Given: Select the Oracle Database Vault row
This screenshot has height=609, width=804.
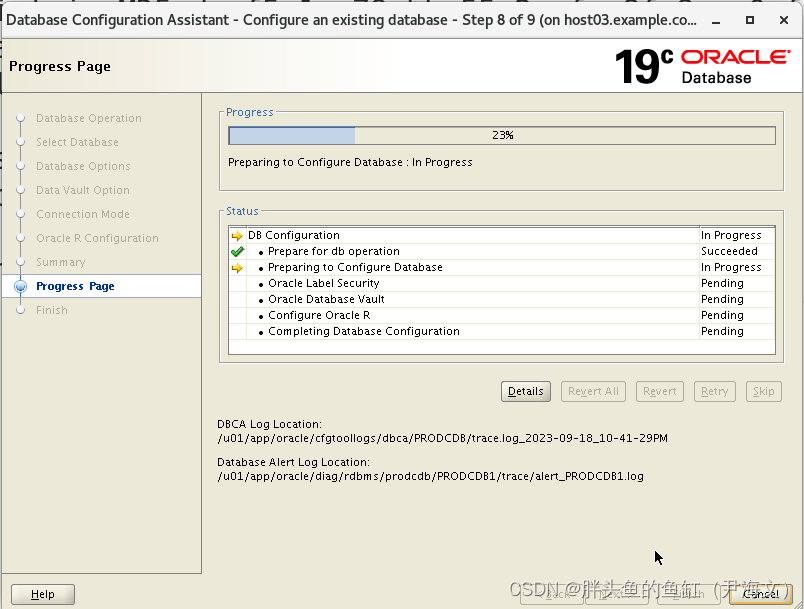Looking at the screenshot, I should (x=502, y=299).
